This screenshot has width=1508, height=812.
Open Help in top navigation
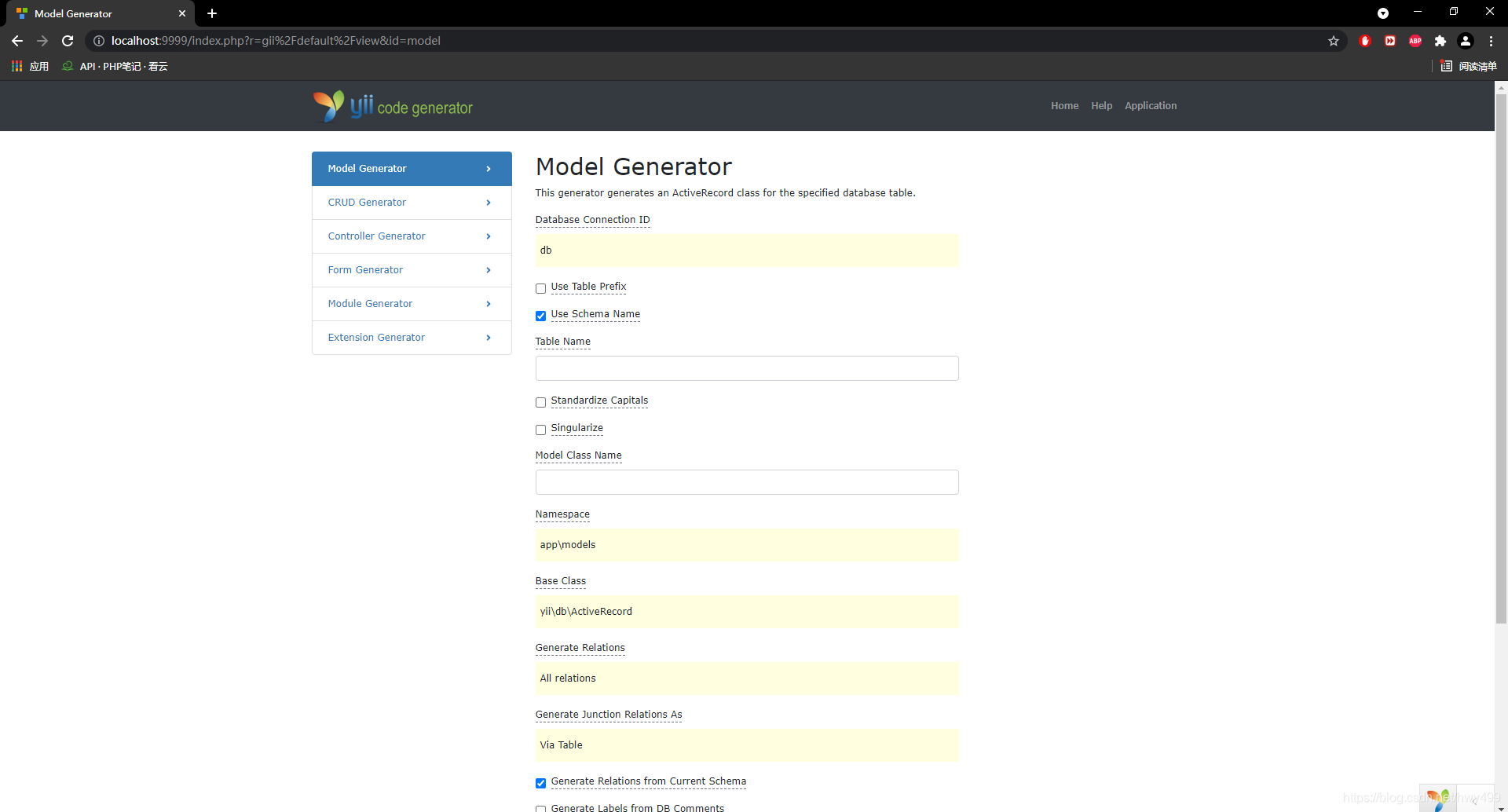point(1101,106)
